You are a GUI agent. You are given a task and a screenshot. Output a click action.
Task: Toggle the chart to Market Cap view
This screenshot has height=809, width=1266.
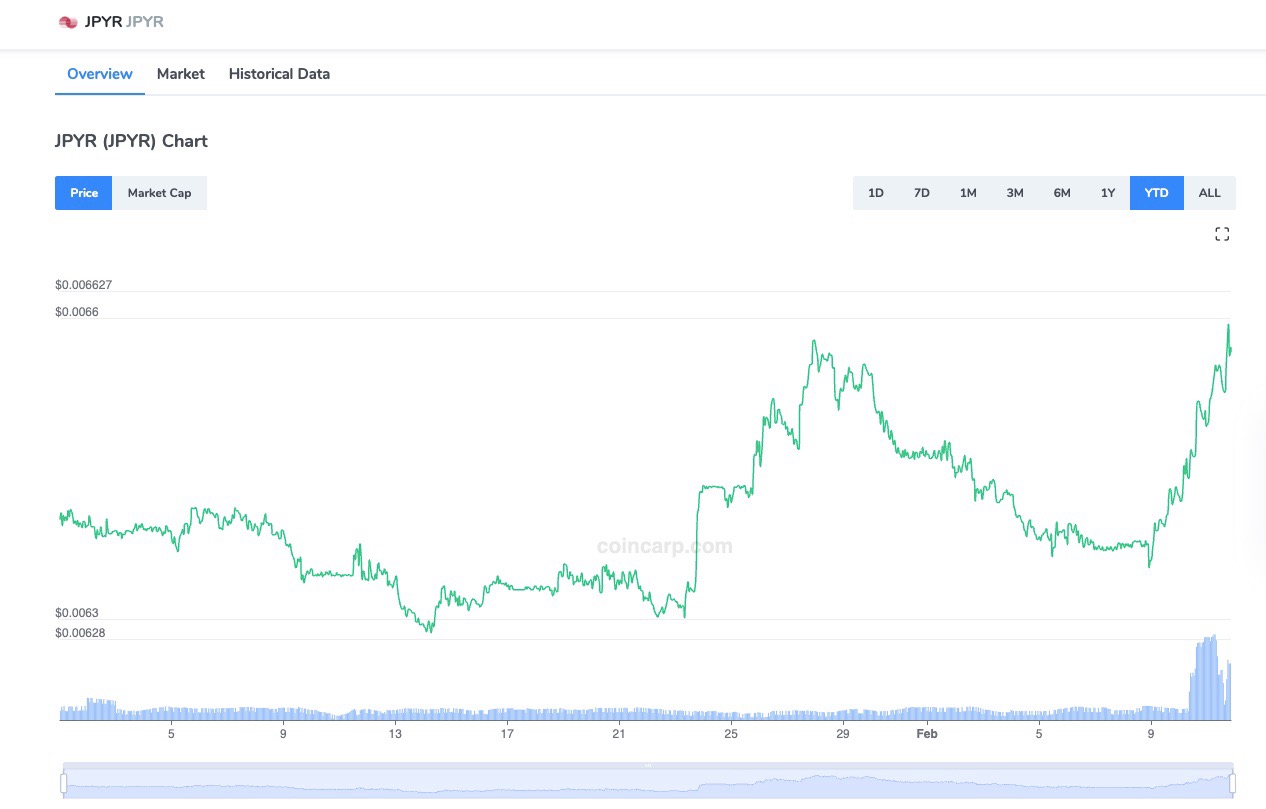[159, 192]
